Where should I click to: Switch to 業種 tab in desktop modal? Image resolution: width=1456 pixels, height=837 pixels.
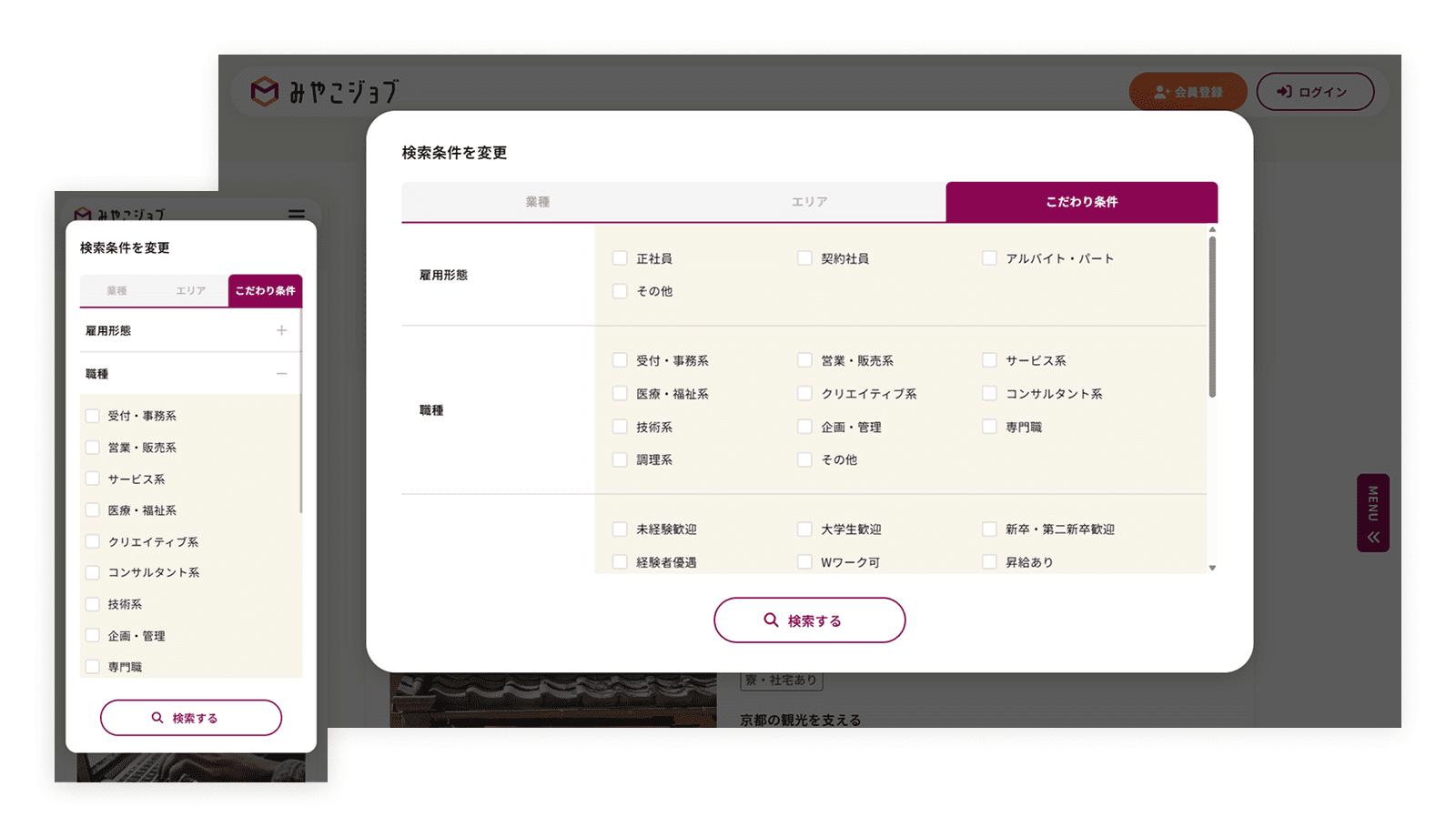click(538, 202)
